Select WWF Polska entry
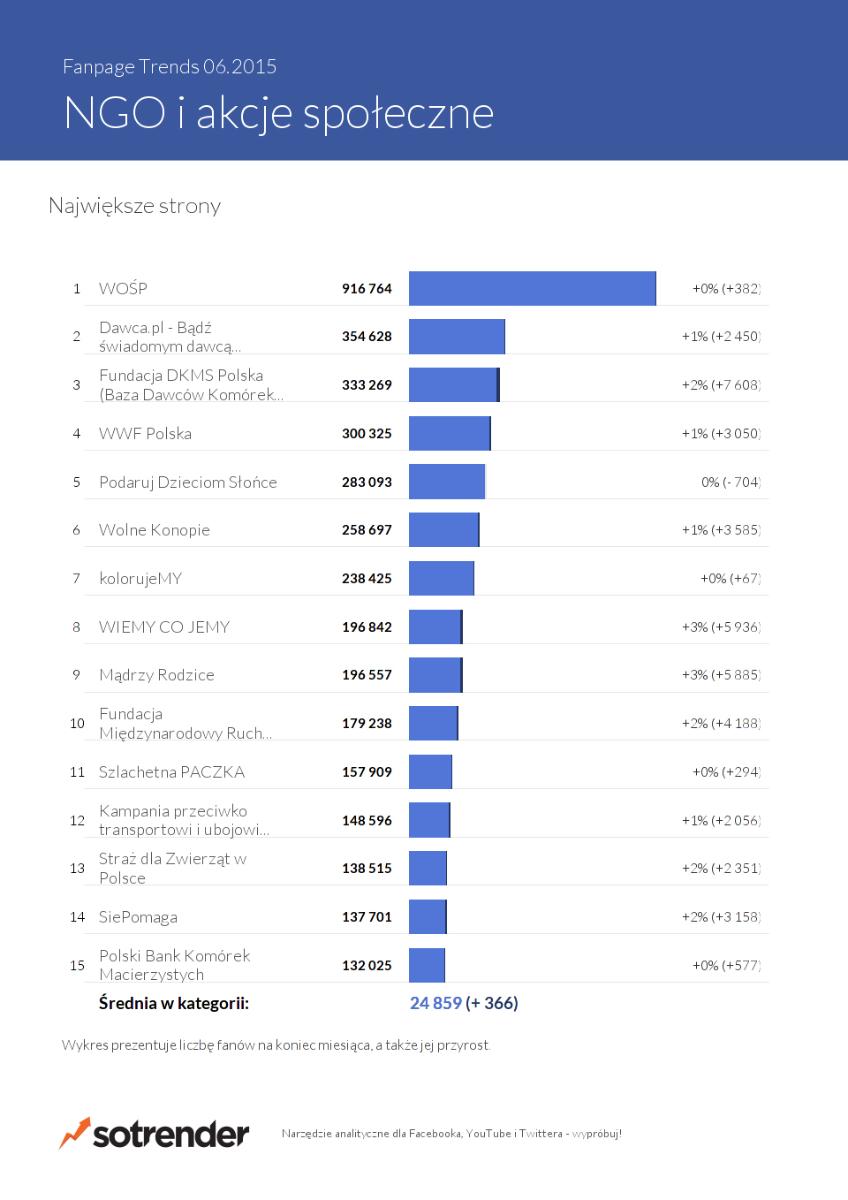Image resolution: width=848 pixels, height=1200 pixels. (x=145, y=434)
